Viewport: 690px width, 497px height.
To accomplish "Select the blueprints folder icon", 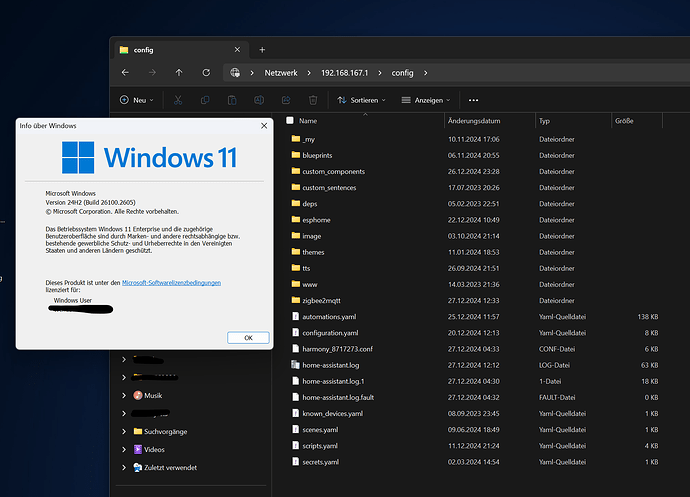I will click(x=296, y=155).
